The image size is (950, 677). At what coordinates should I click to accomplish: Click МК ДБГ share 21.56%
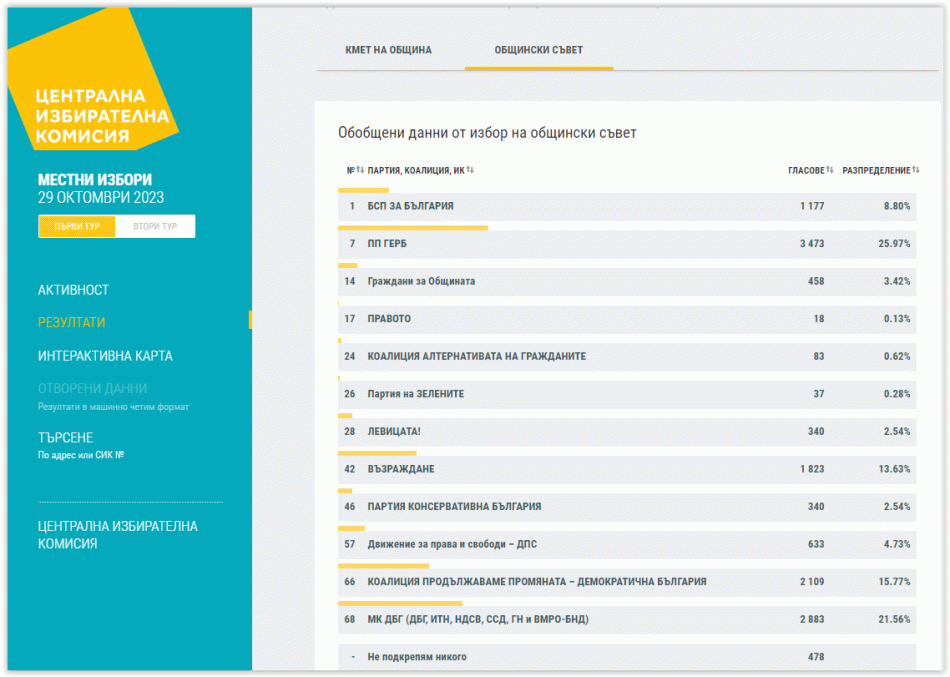(894, 619)
